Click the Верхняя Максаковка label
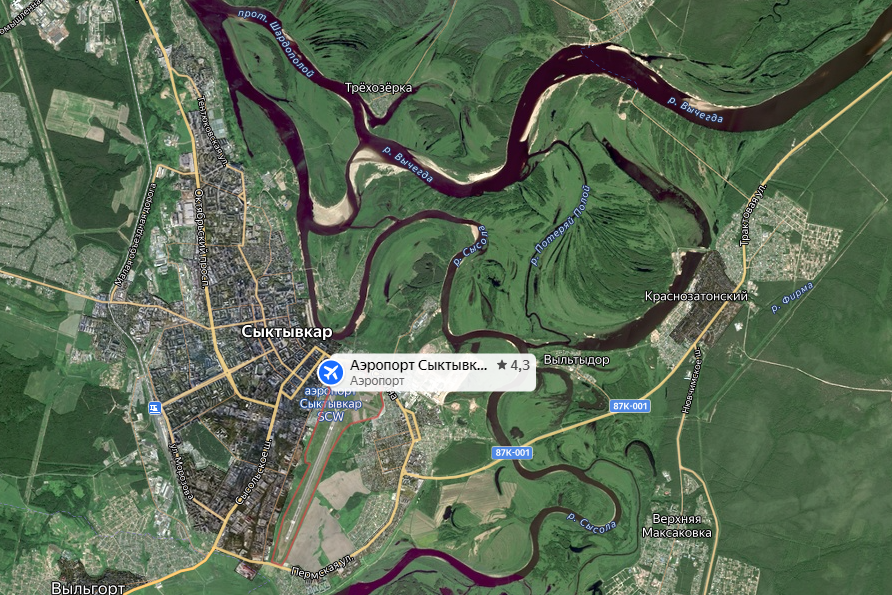 pyautogui.click(x=676, y=526)
